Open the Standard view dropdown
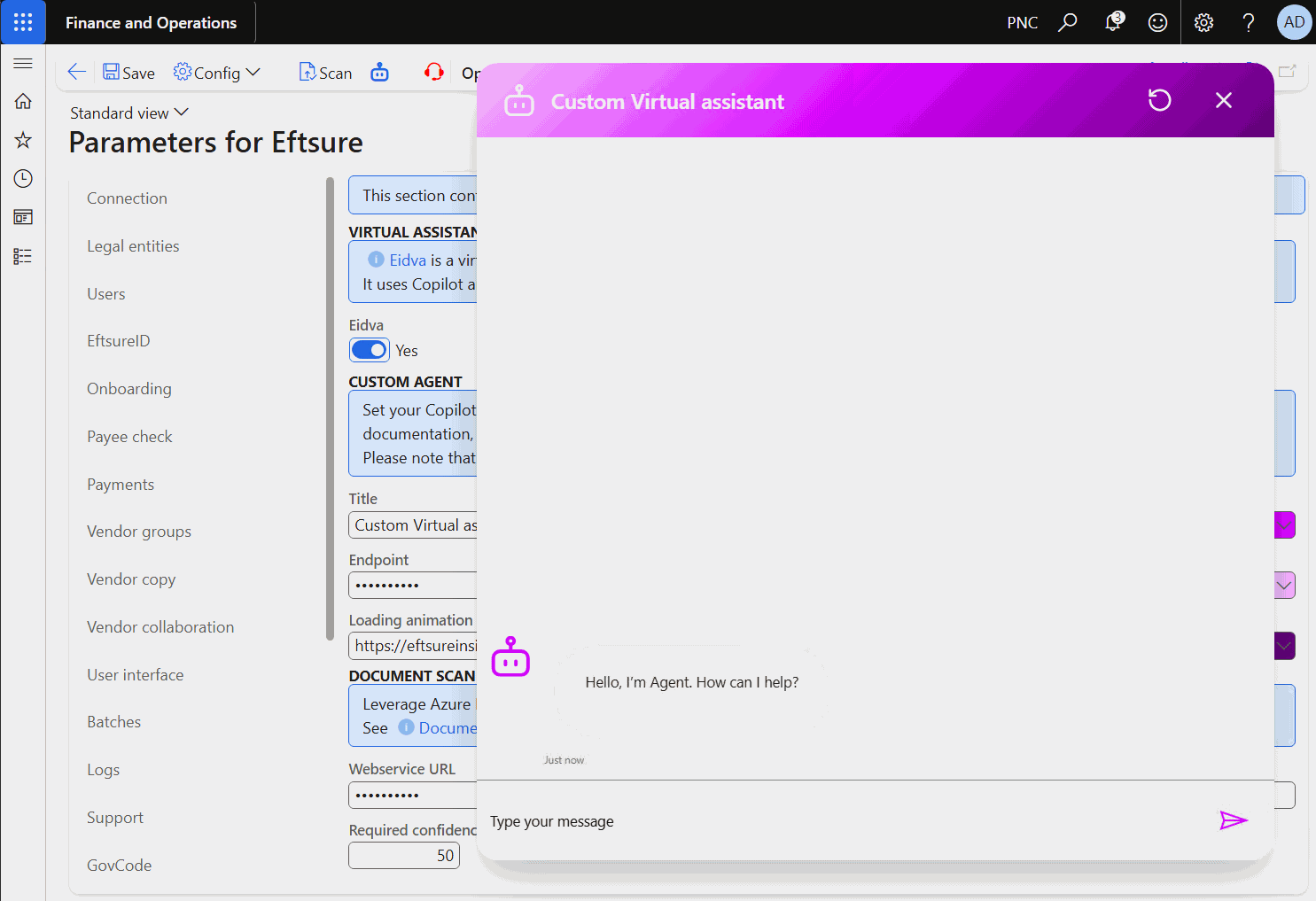The width and height of the screenshot is (1316, 901). pyautogui.click(x=129, y=113)
